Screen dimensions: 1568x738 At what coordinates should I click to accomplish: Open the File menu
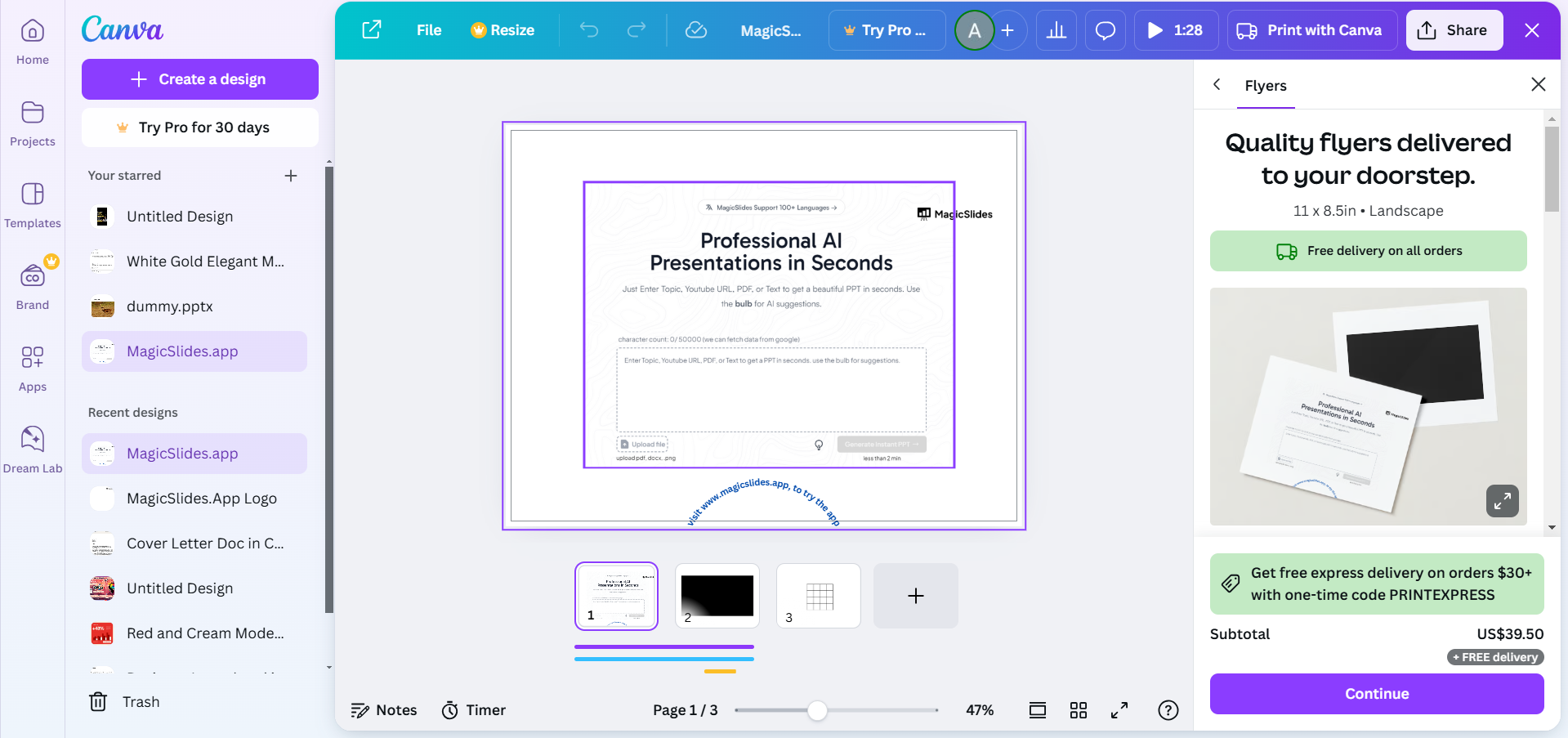click(429, 30)
